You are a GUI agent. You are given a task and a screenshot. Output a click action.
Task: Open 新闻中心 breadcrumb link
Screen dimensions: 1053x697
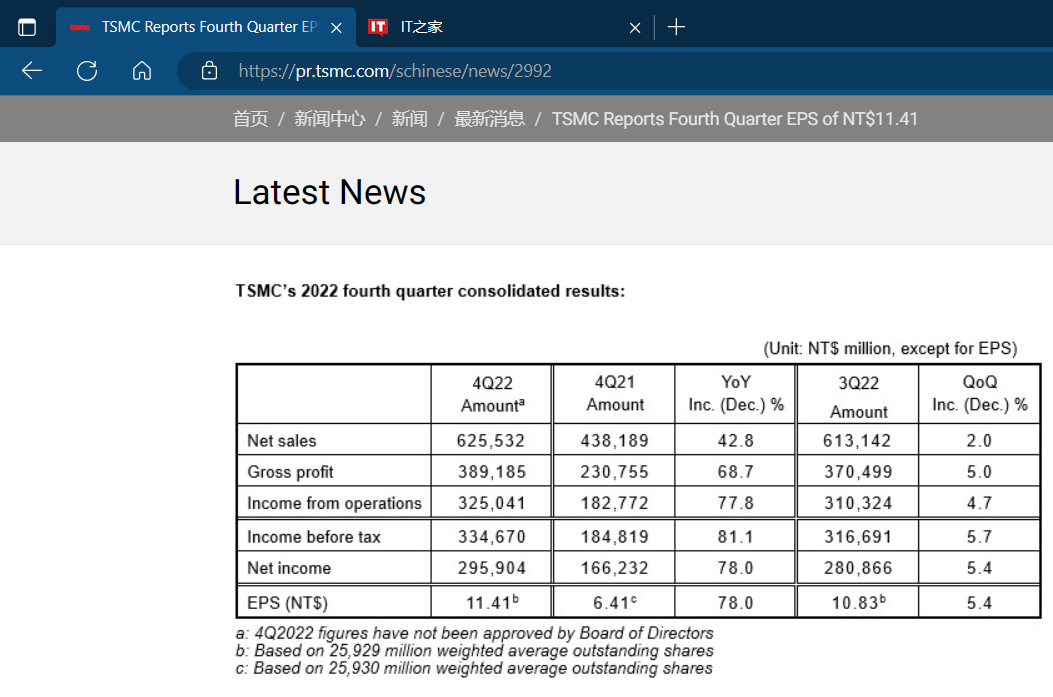tap(330, 119)
